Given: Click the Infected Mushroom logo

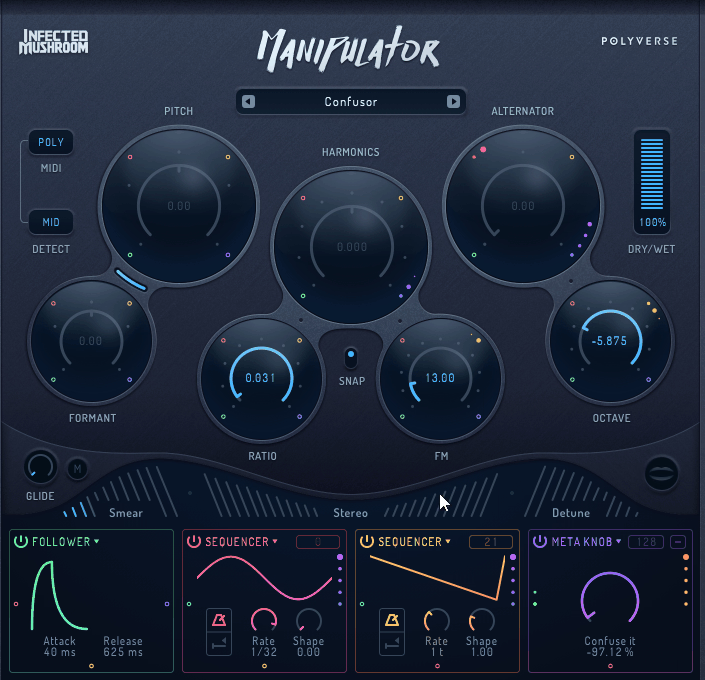Looking at the screenshot, I should pos(55,42).
